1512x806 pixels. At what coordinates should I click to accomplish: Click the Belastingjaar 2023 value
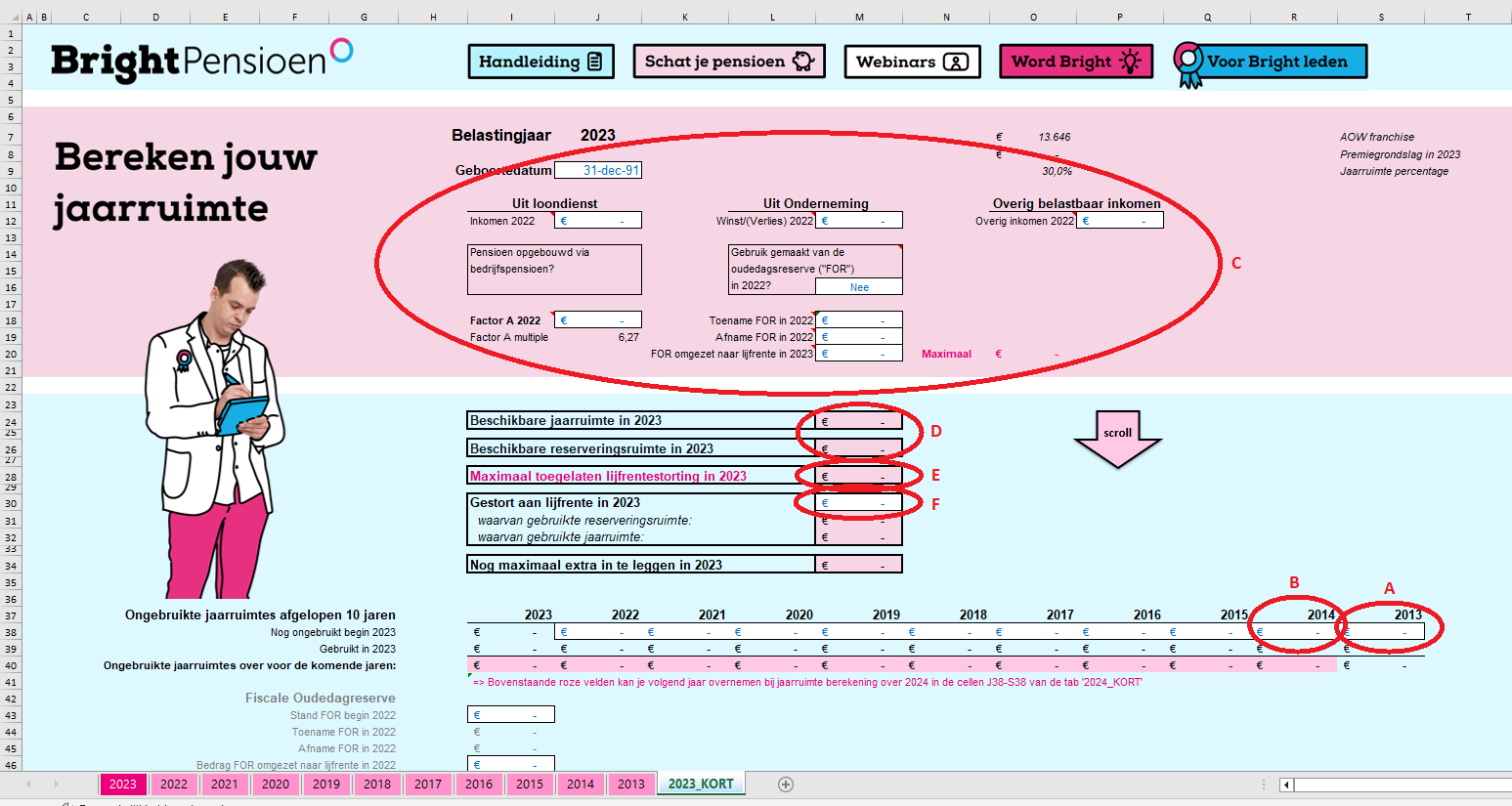[x=598, y=136]
